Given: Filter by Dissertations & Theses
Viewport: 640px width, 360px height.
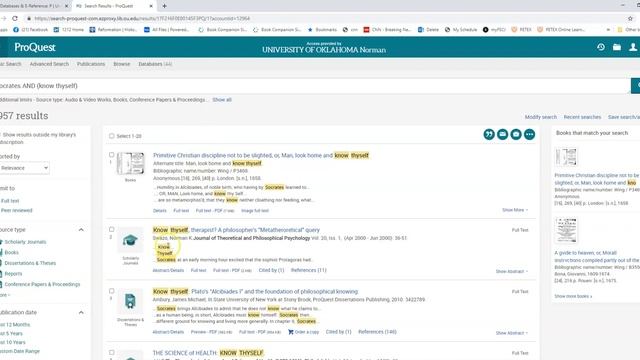Looking at the screenshot, I should pyautogui.click(x=30, y=263).
